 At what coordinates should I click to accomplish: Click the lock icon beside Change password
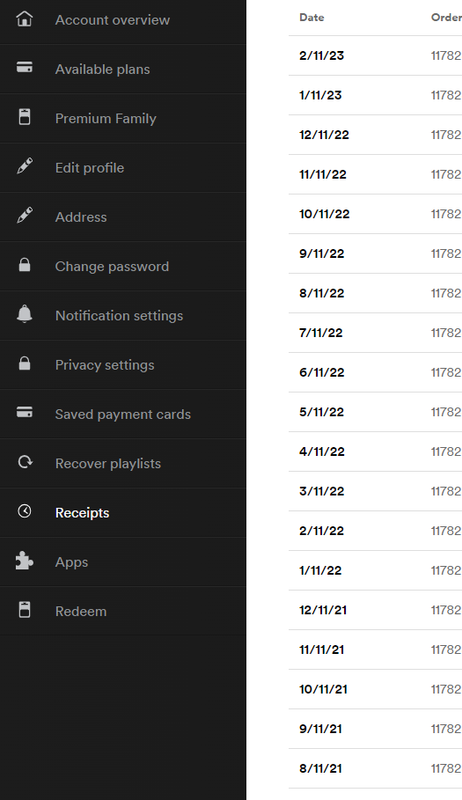(24, 265)
